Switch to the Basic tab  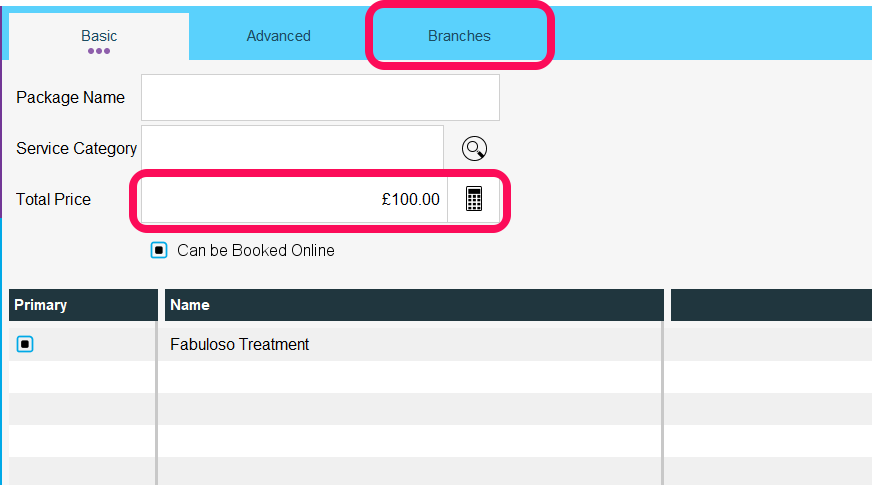tap(99, 37)
